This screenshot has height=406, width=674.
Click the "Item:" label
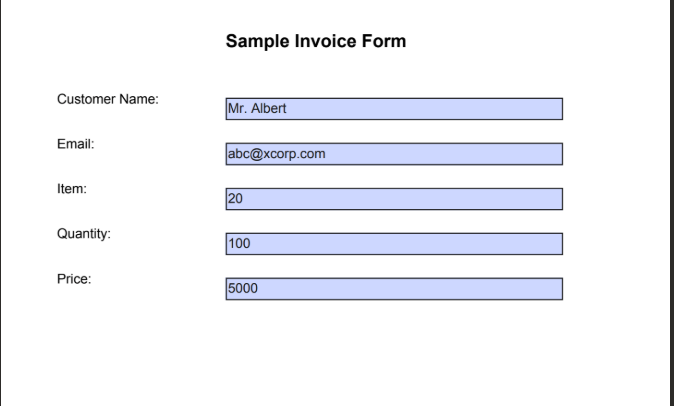coord(73,189)
